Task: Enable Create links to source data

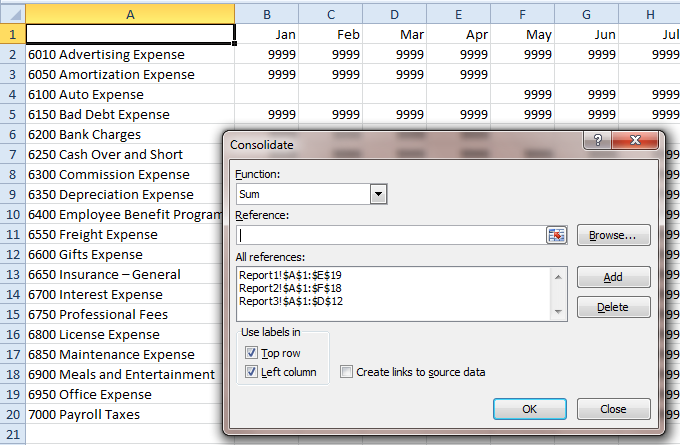Action: click(346, 372)
